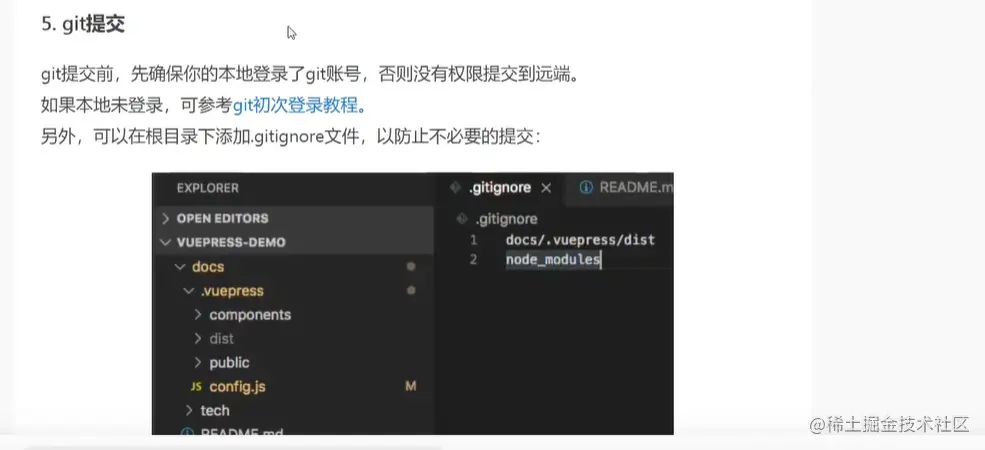Close the .gitignore editor tab

pos(546,188)
